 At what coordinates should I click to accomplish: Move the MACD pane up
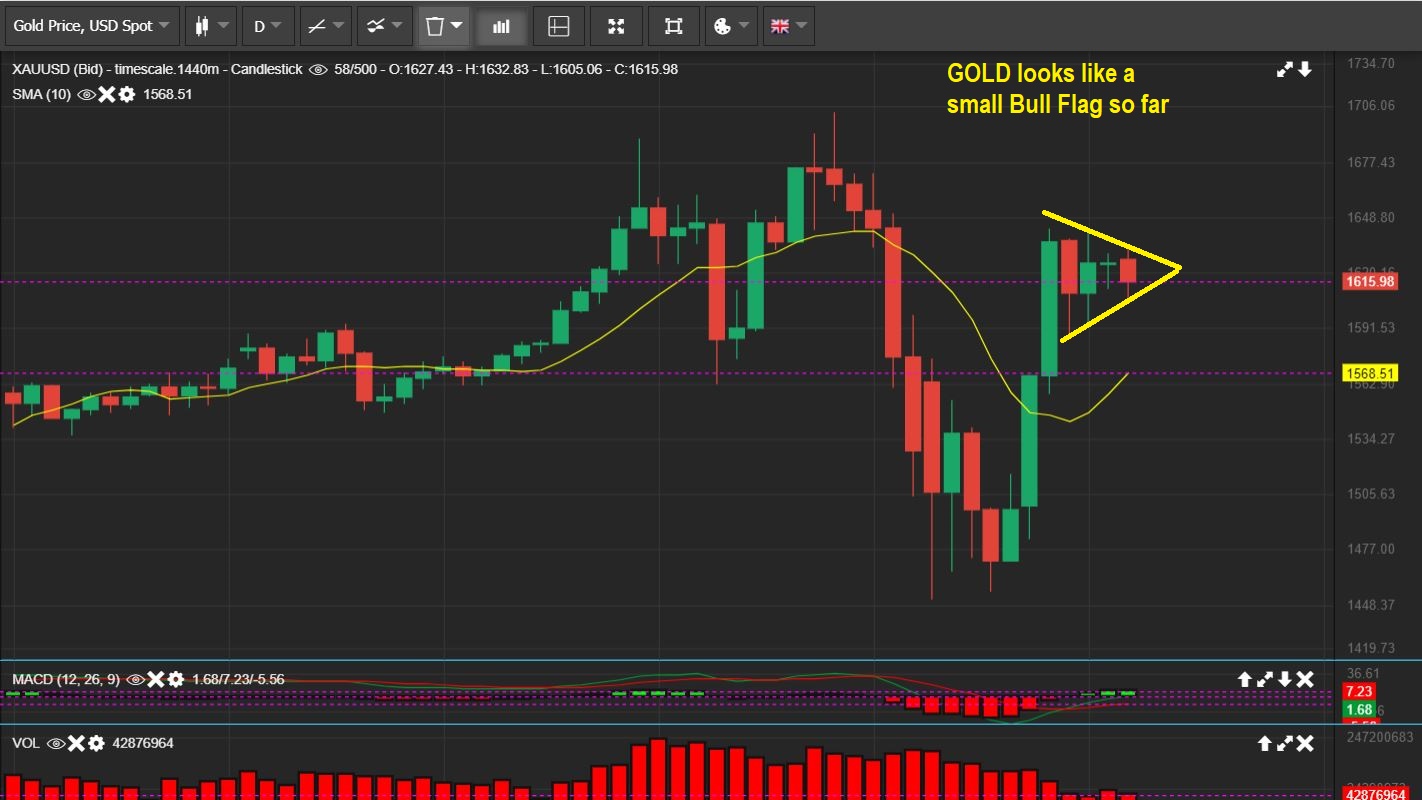click(x=1245, y=680)
